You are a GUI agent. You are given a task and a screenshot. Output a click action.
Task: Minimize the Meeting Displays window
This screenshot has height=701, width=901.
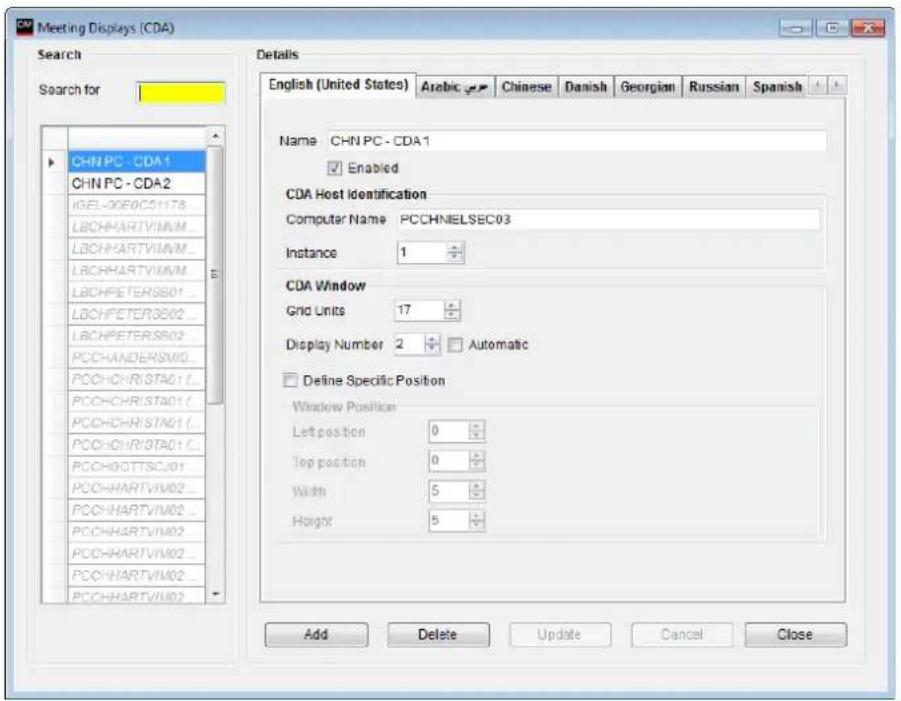[x=796, y=28]
